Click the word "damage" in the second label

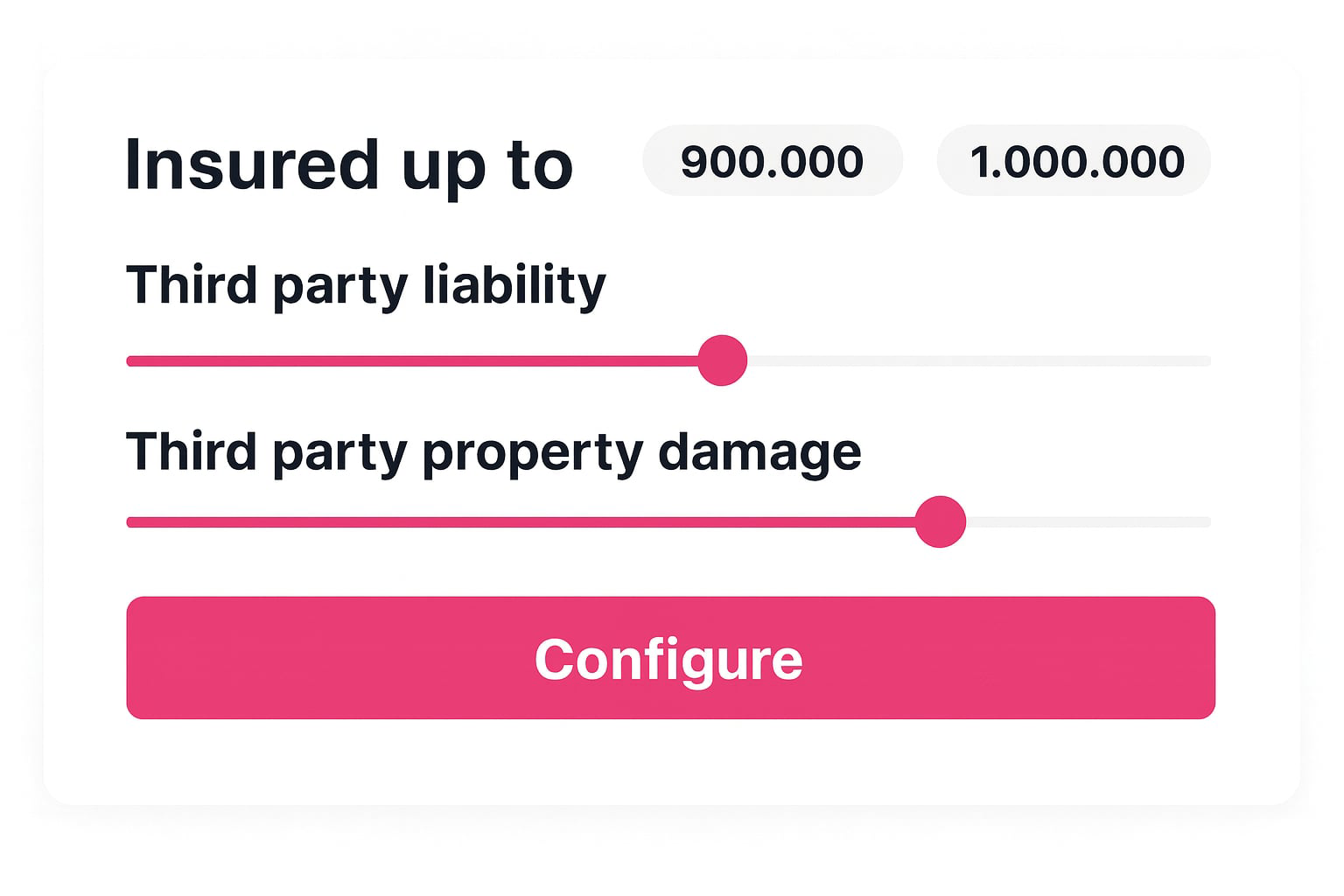click(759, 451)
